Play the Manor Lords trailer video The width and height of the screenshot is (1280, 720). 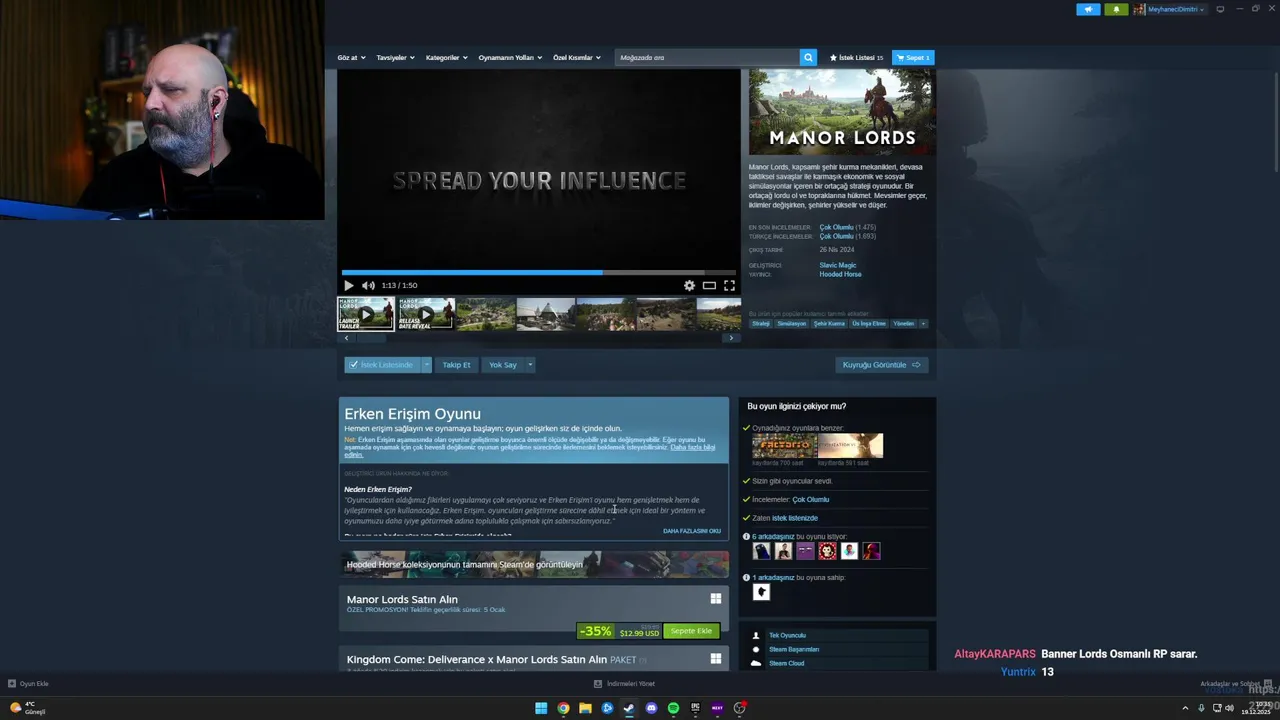[x=349, y=285]
